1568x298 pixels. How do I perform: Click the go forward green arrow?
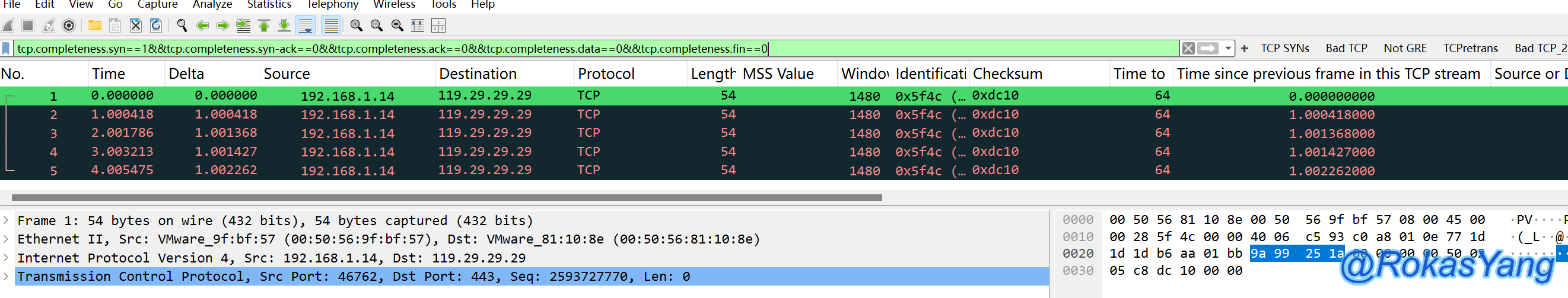pos(223,25)
